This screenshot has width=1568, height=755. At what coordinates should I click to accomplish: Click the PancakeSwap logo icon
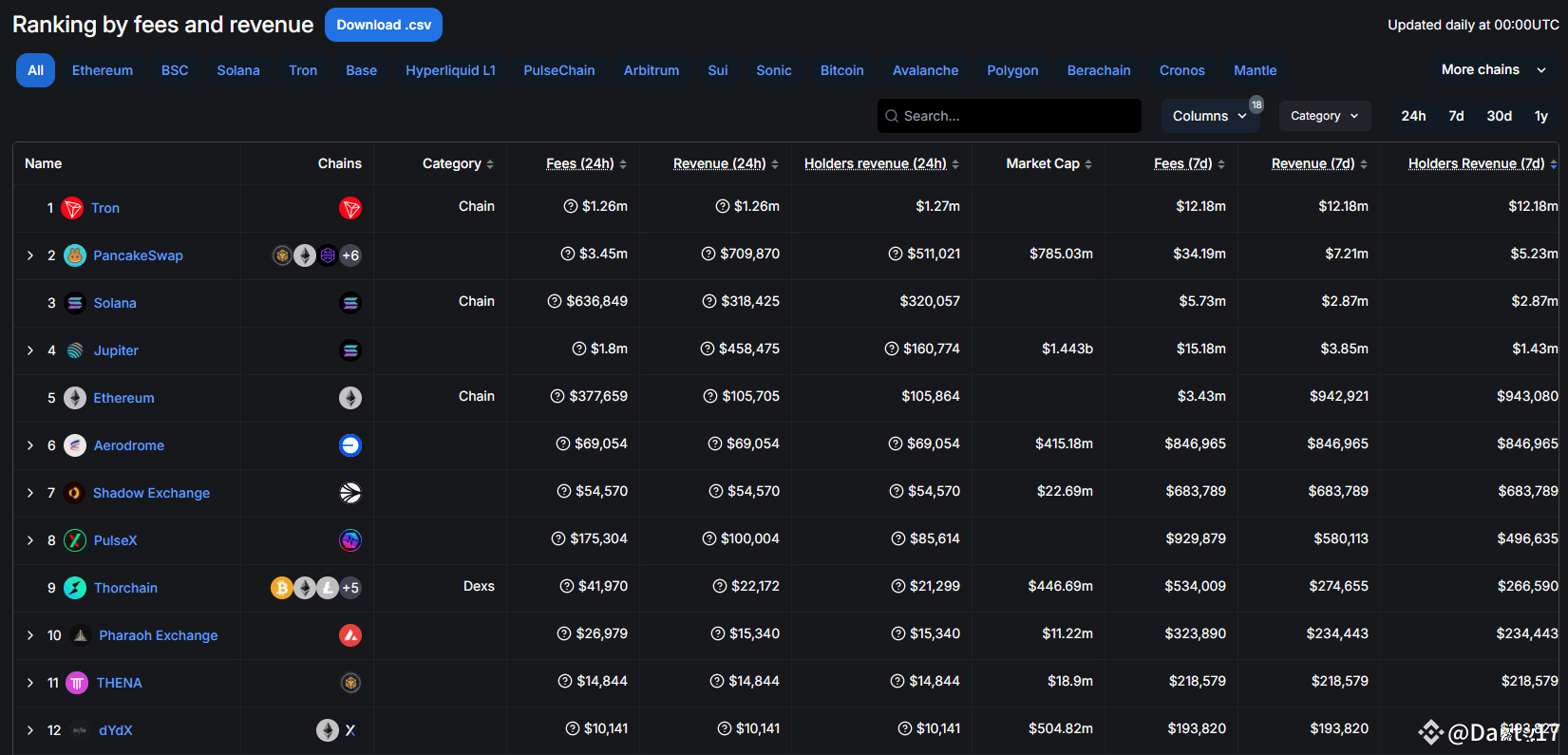coord(75,255)
